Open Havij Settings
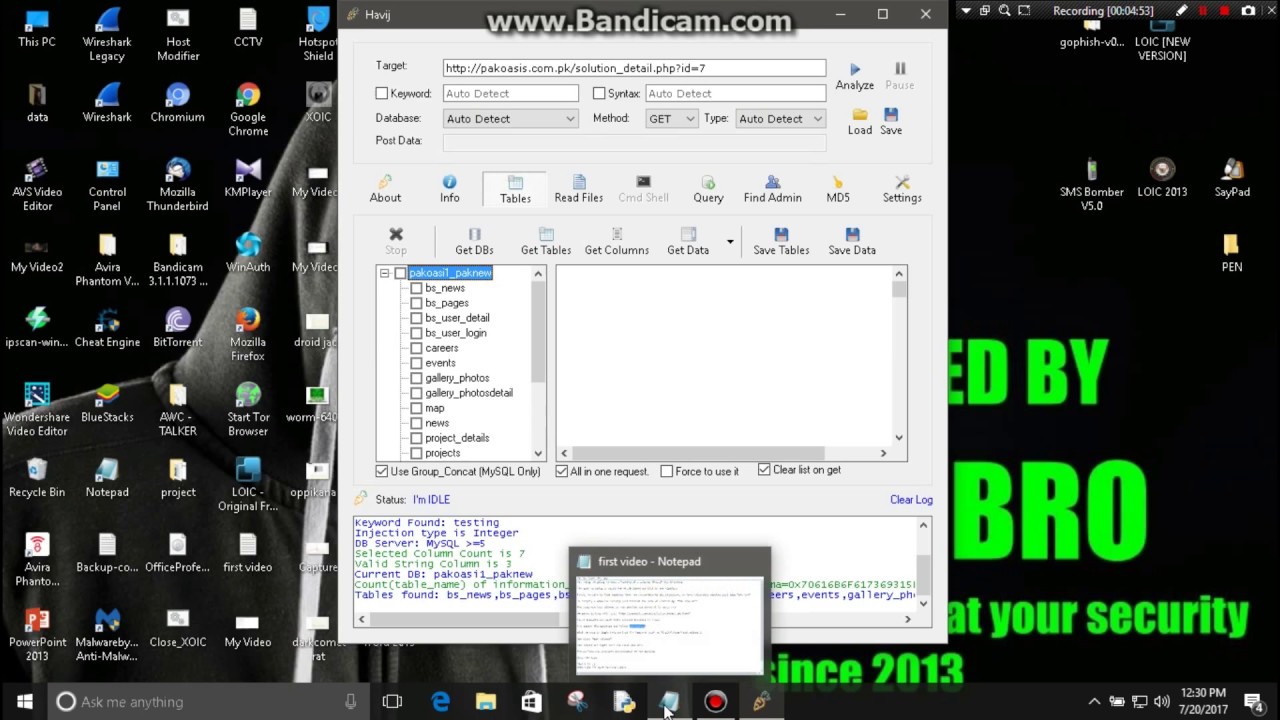Screen dimensions: 1280x720 902,189
